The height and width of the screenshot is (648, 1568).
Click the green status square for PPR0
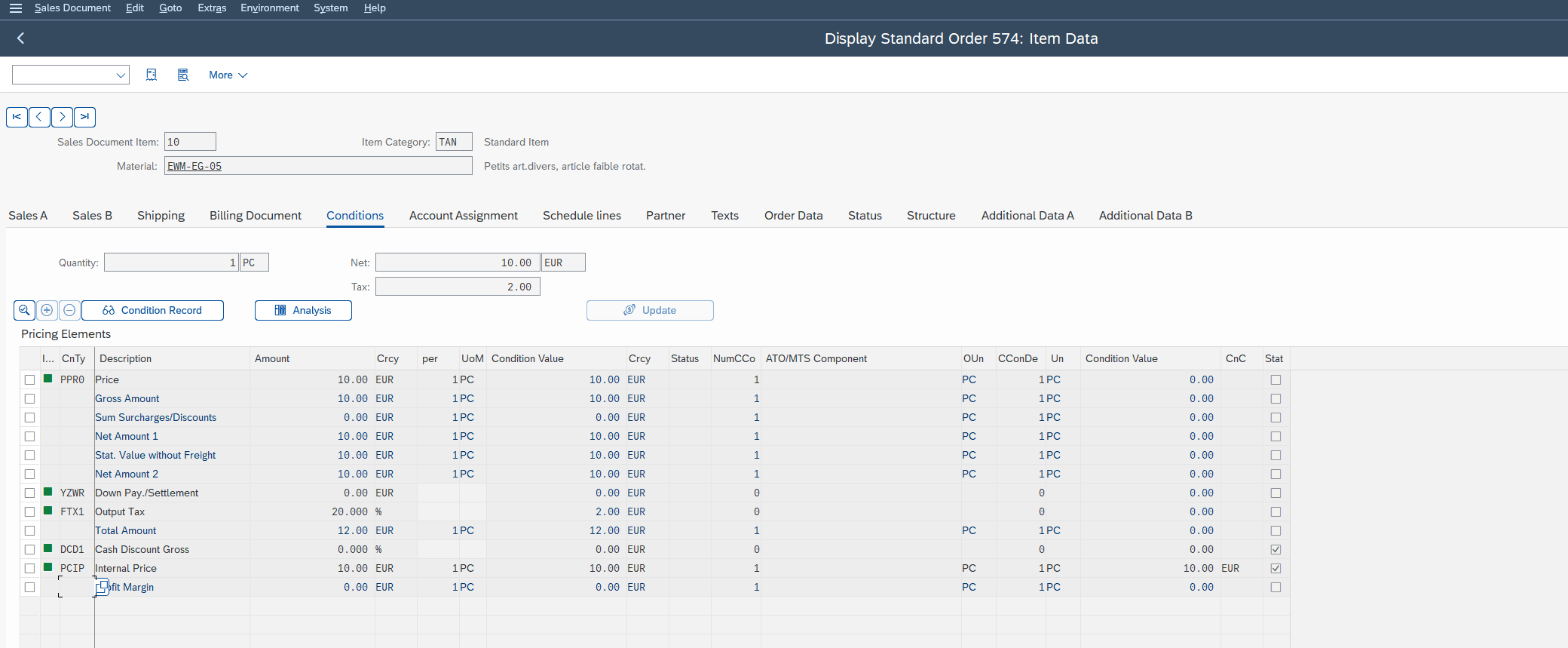click(48, 379)
